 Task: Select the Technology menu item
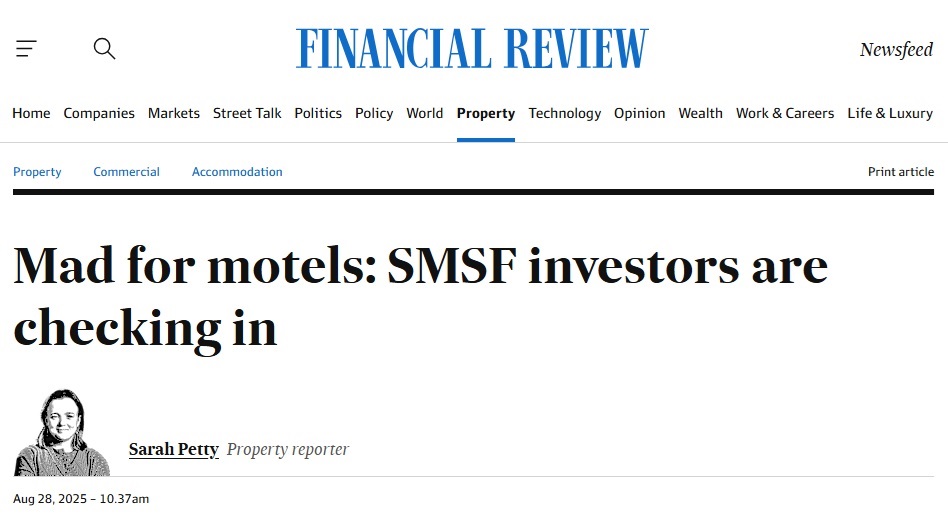point(565,113)
